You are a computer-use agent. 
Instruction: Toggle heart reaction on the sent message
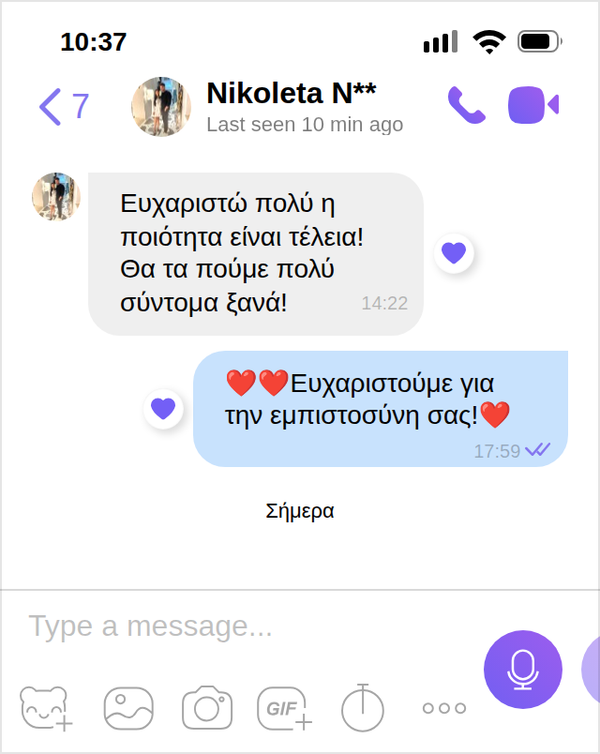pos(163,409)
